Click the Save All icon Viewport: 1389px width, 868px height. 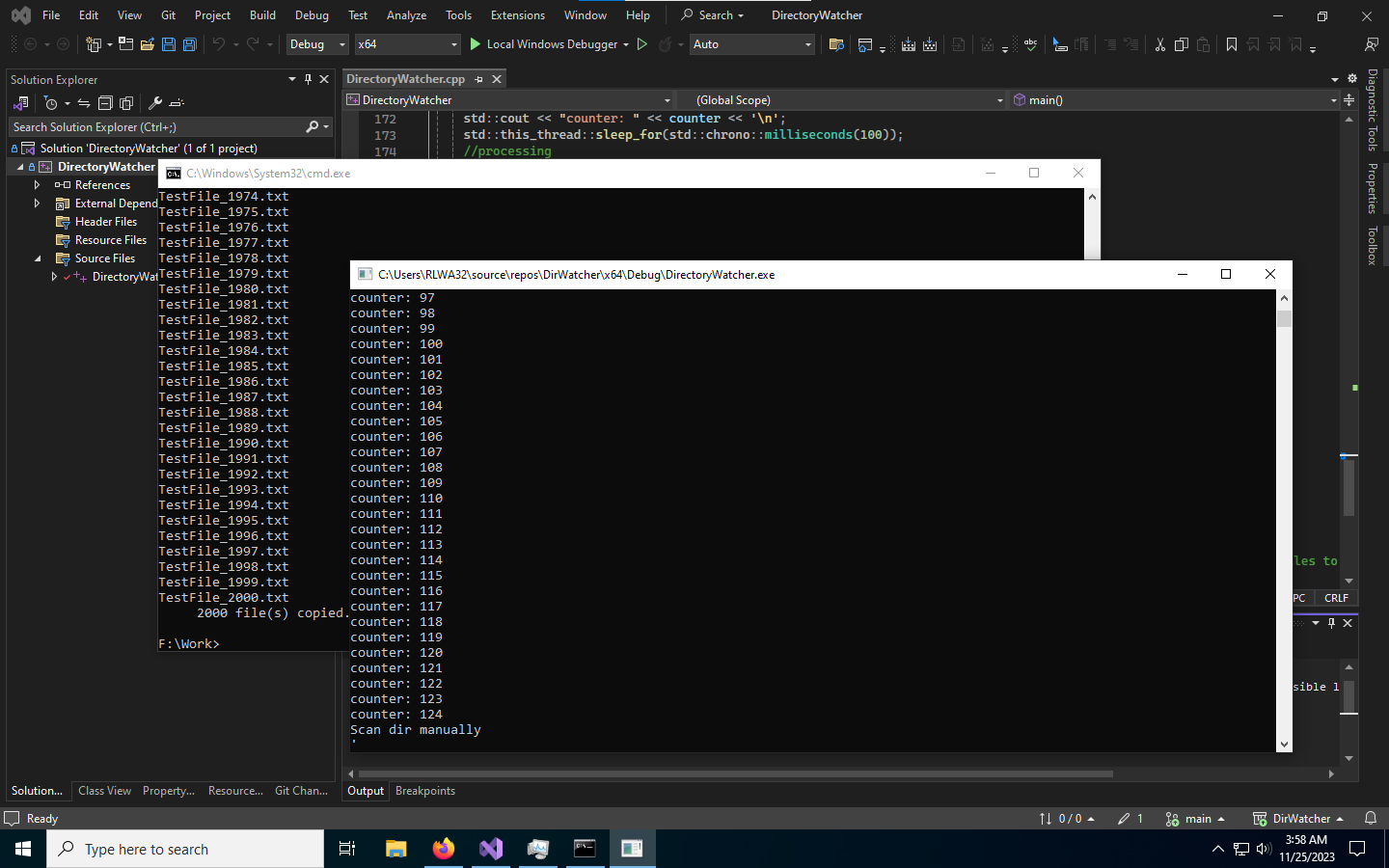click(190, 44)
